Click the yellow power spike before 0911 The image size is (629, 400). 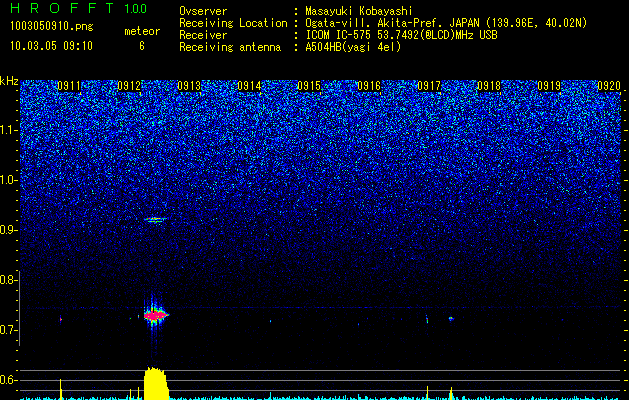click(61, 389)
